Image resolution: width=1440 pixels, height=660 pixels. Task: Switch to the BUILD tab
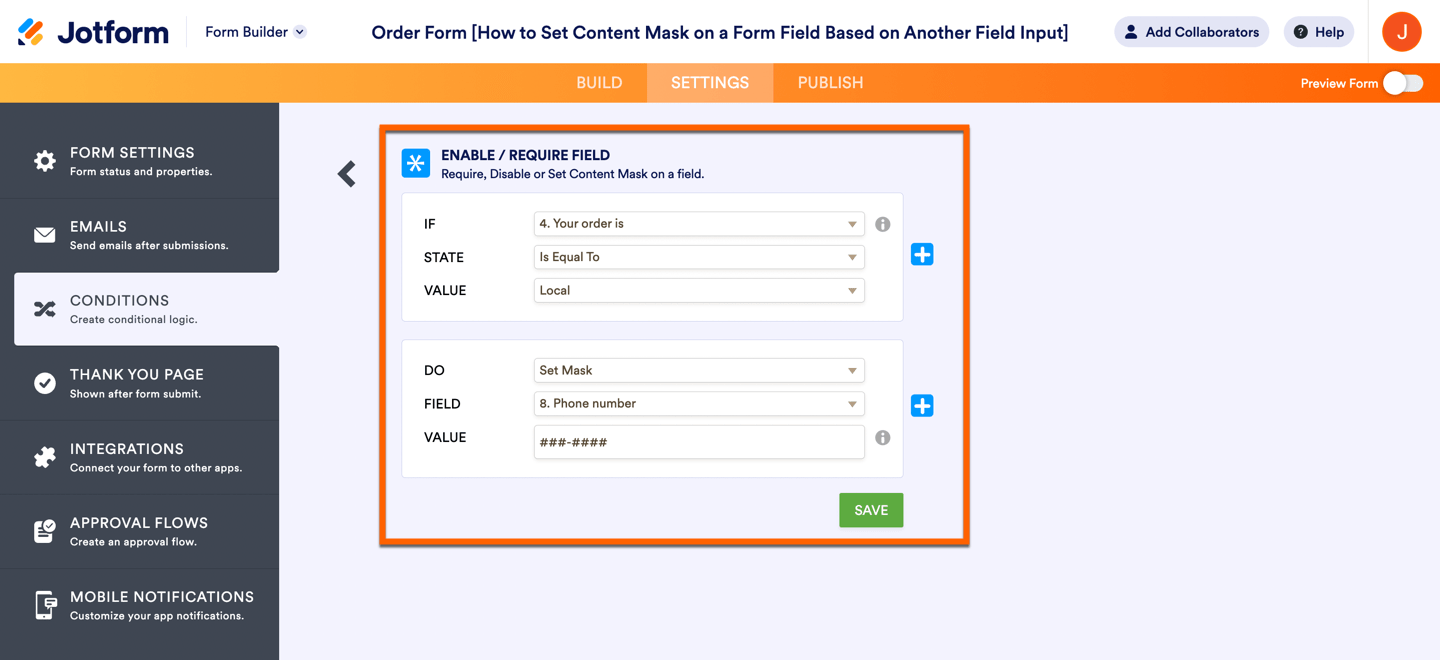click(x=599, y=83)
